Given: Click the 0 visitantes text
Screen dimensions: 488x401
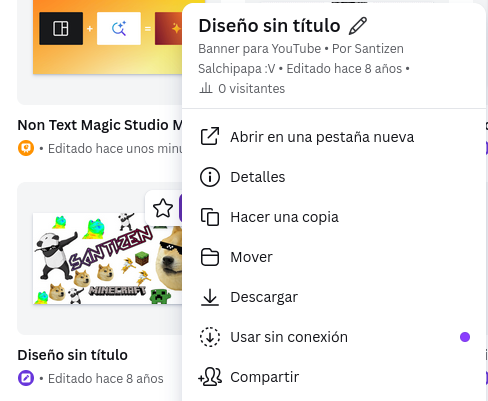Looking at the screenshot, I should pos(252,89).
